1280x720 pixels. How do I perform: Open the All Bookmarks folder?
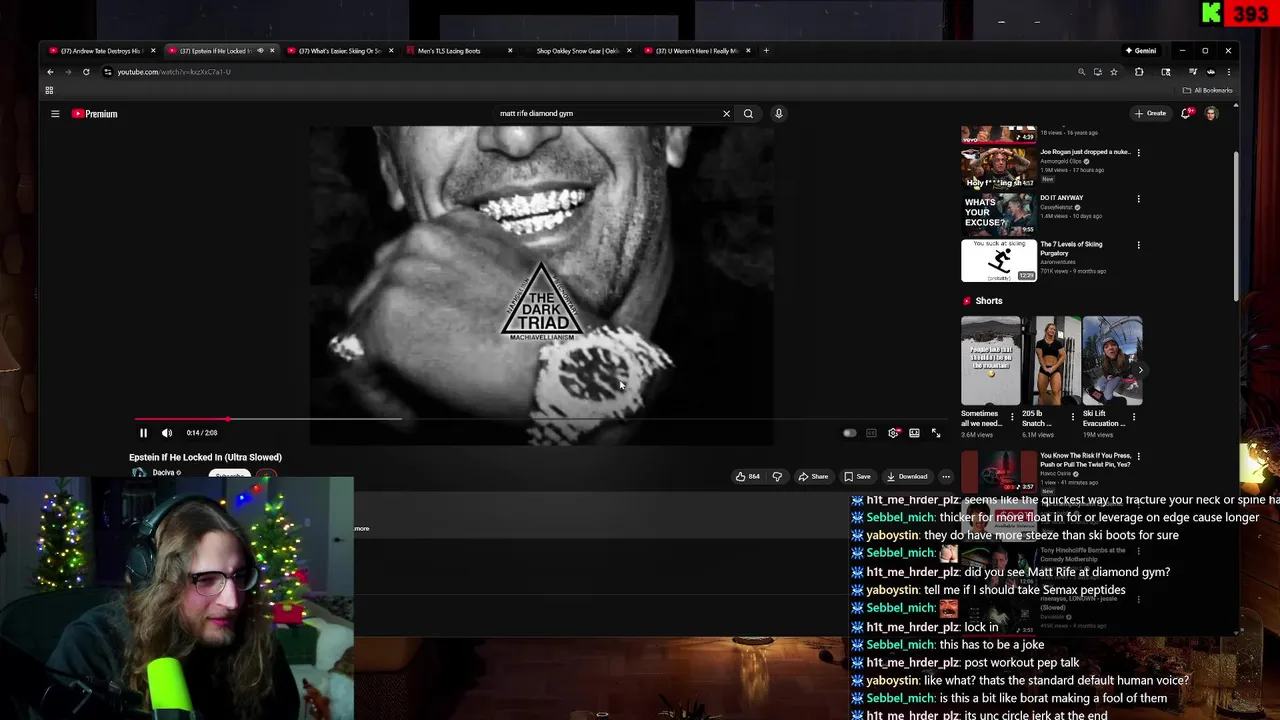pos(1207,90)
